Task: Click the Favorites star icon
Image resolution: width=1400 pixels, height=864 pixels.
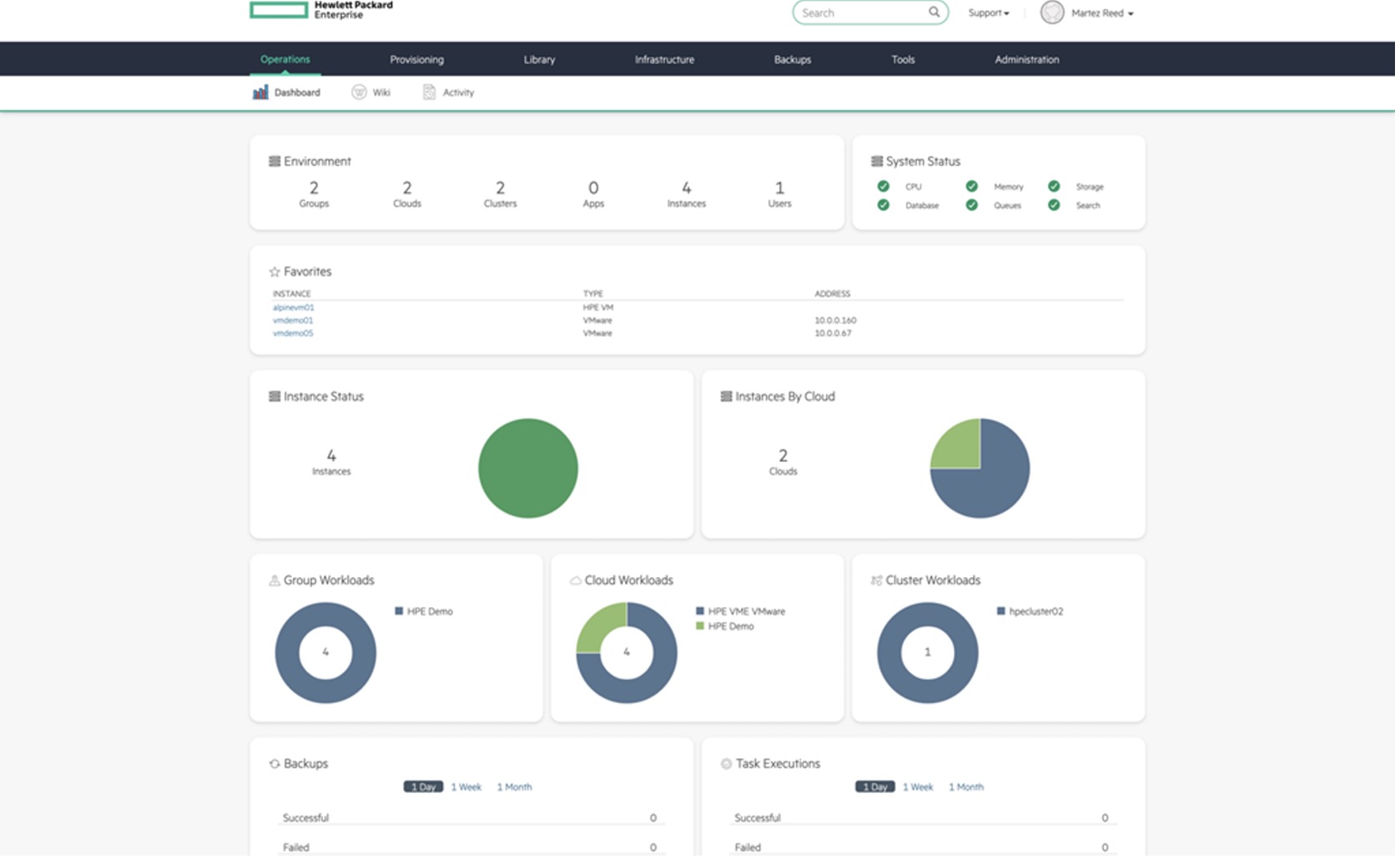Action: pyautogui.click(x=274, y=272)
